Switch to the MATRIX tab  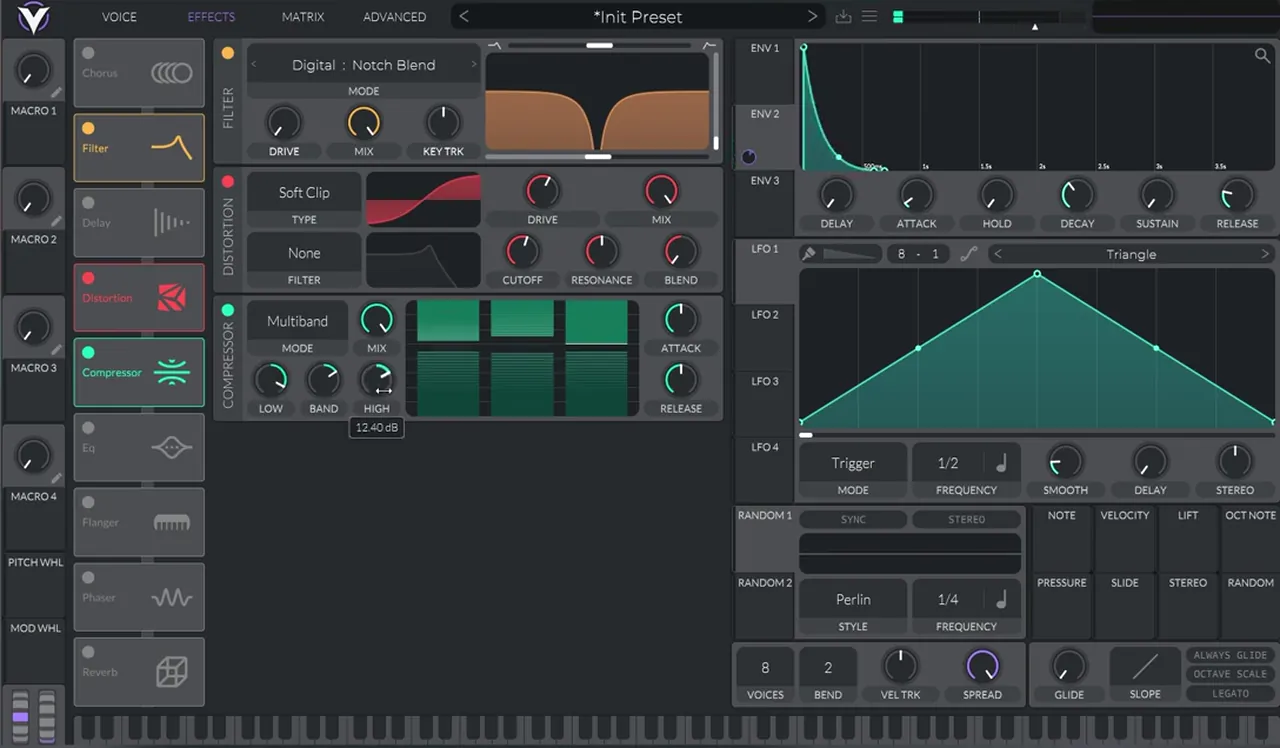[303, 17]
